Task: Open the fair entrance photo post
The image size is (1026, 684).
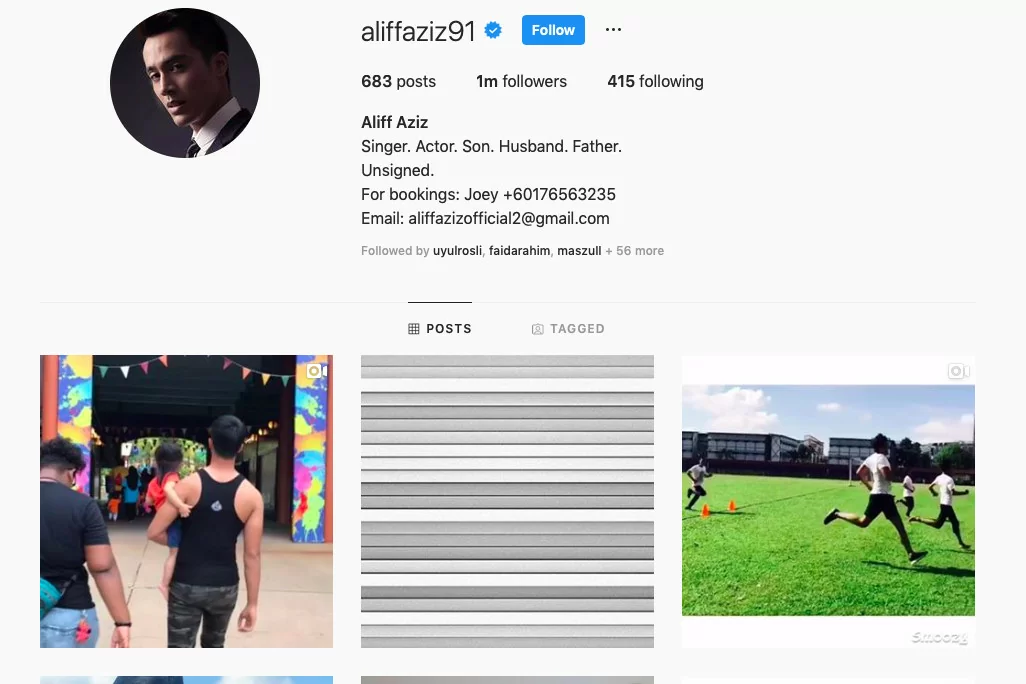Action: point(186,501)
